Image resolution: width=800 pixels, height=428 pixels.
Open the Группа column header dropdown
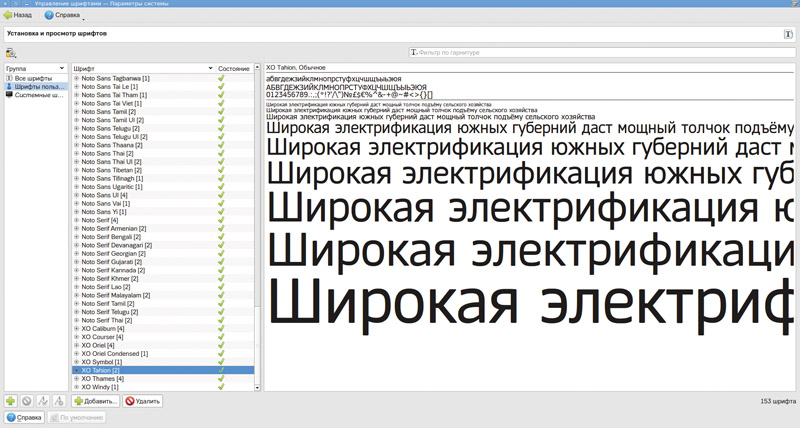click(x=62, y=68)
